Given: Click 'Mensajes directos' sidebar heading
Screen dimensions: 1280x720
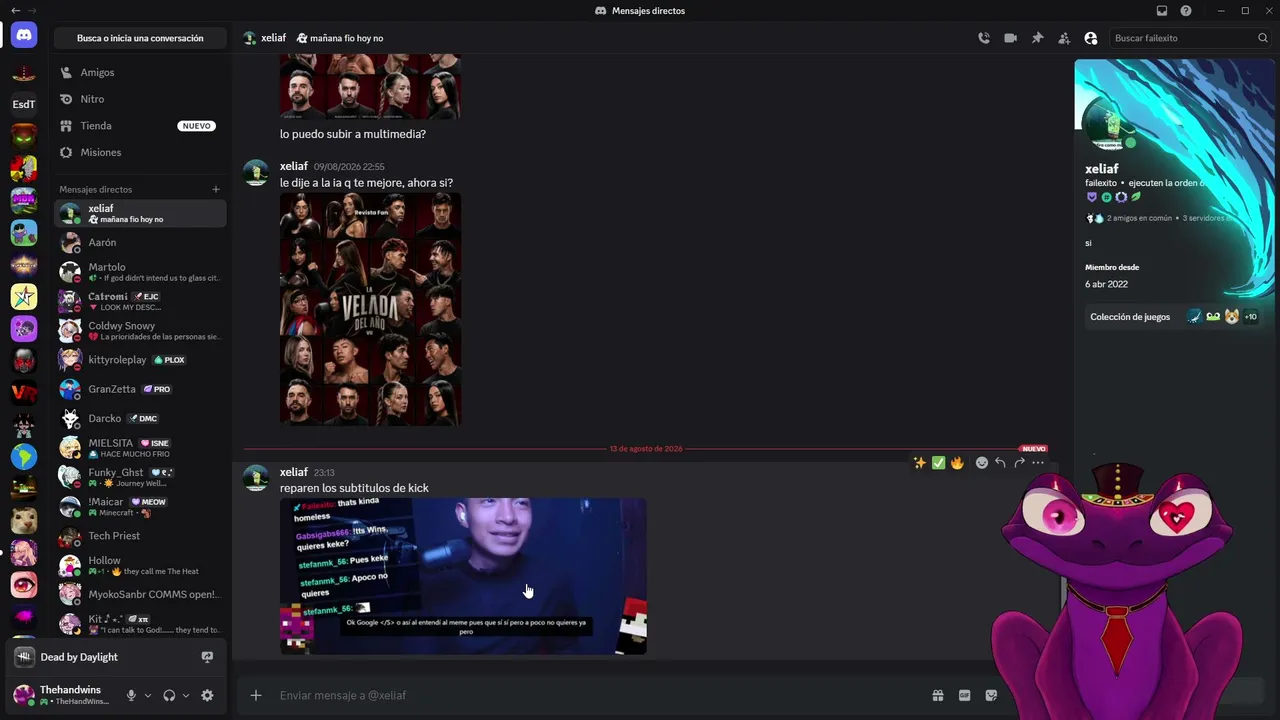Looking at the screenshot, I should tap(95, 189).
